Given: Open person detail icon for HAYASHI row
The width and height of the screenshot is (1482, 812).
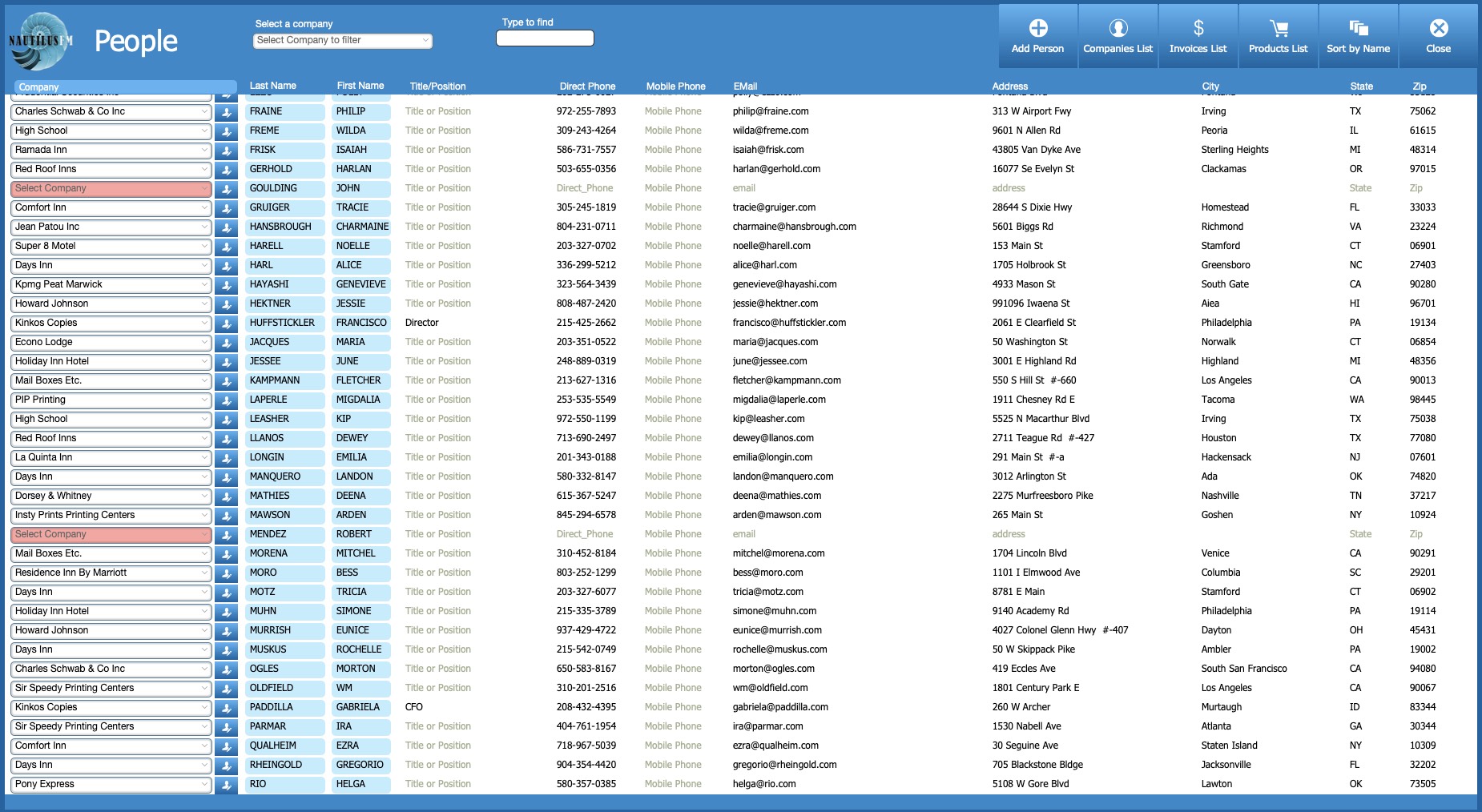Looking at the screenshot, I should coord(226,285).
